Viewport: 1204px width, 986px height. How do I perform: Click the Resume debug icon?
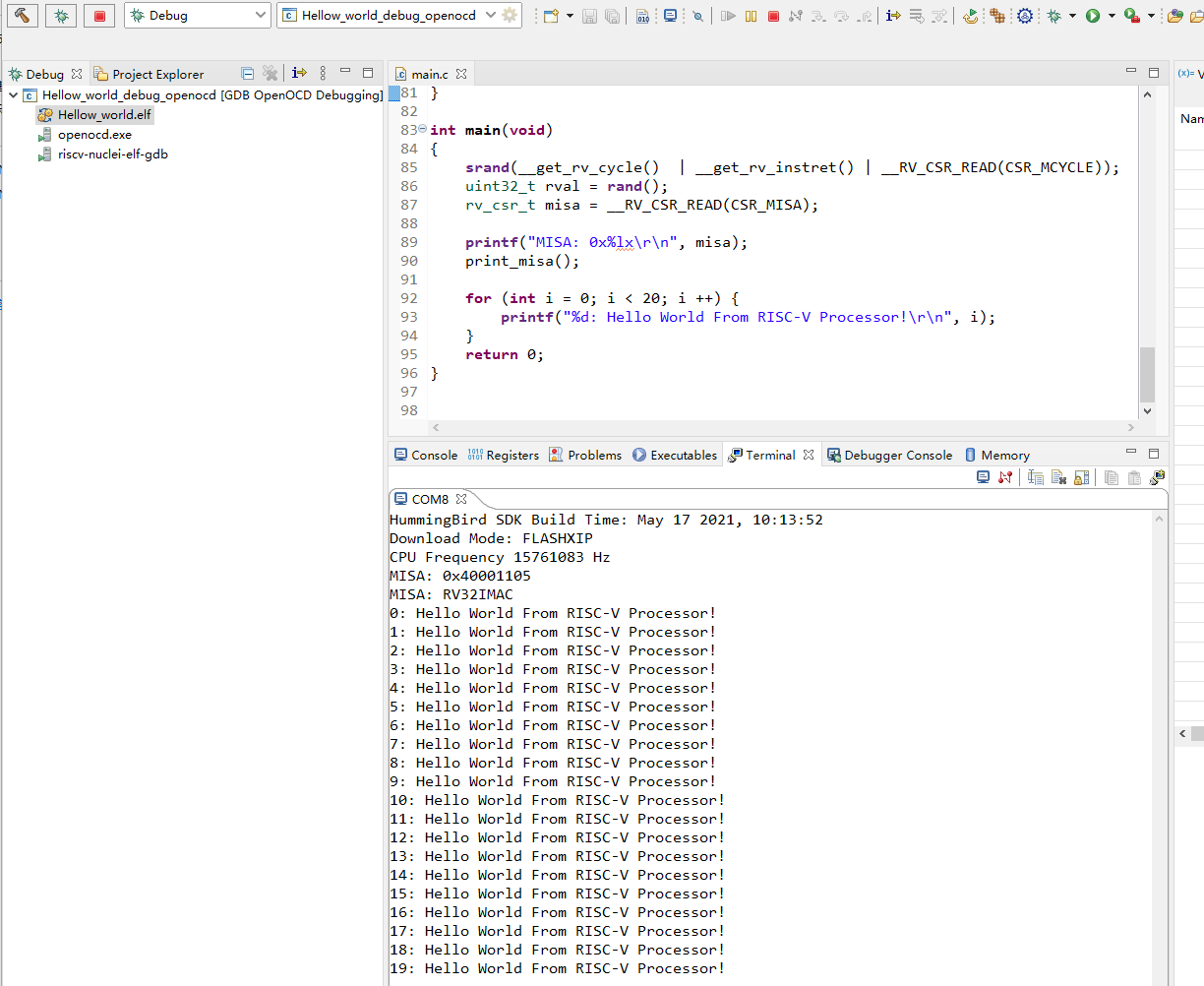click(x=728, y=16)
